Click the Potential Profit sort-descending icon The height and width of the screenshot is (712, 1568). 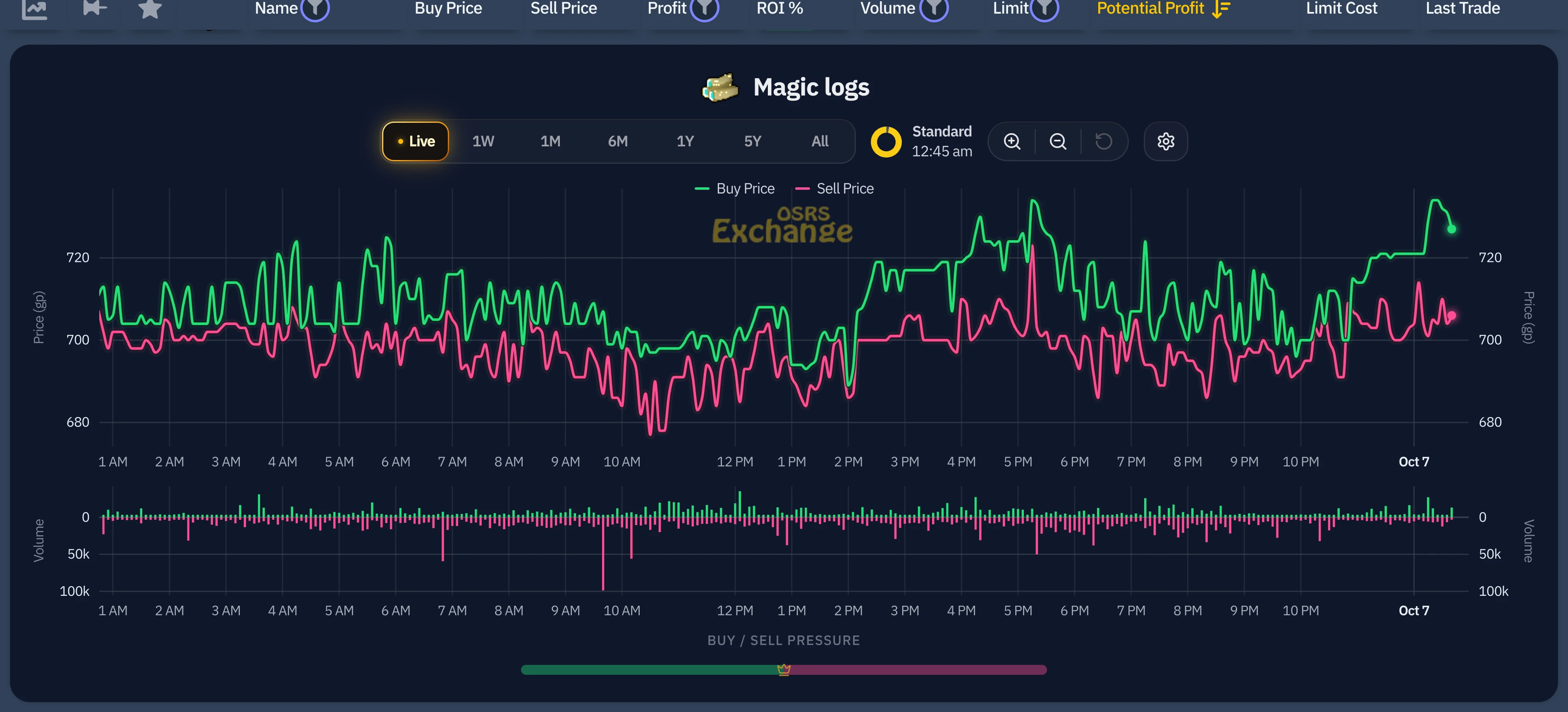1221,9
